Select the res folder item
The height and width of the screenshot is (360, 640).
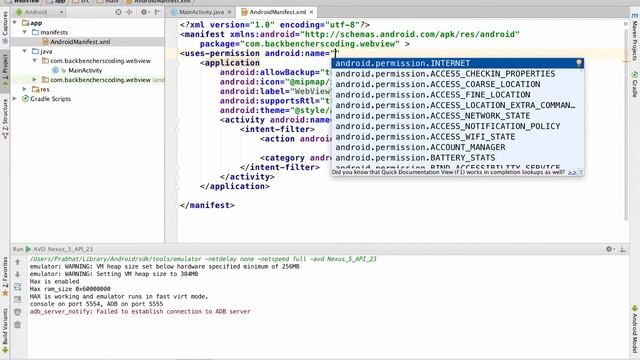(45, 89)
